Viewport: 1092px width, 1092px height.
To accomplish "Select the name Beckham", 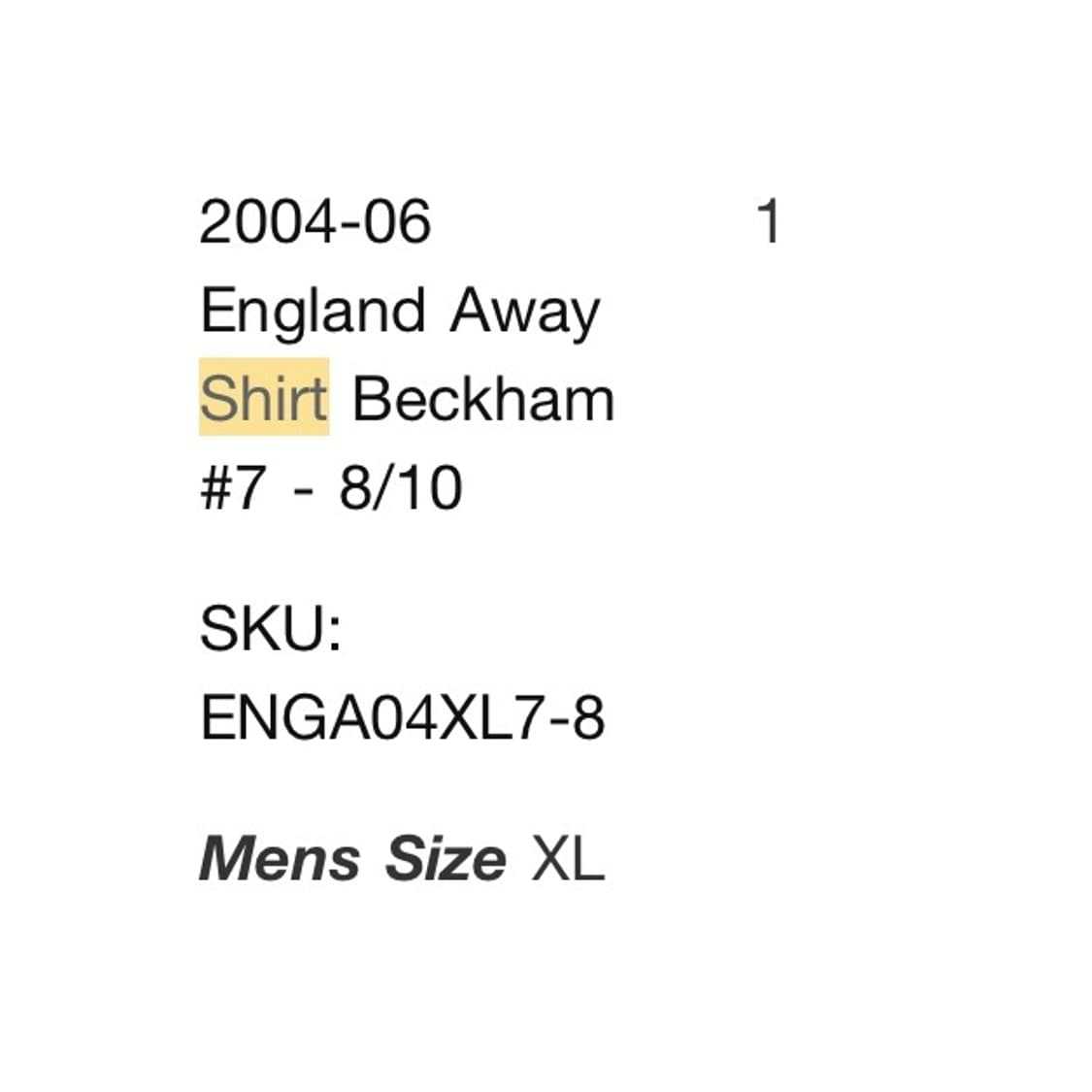I will click(483, 399).
